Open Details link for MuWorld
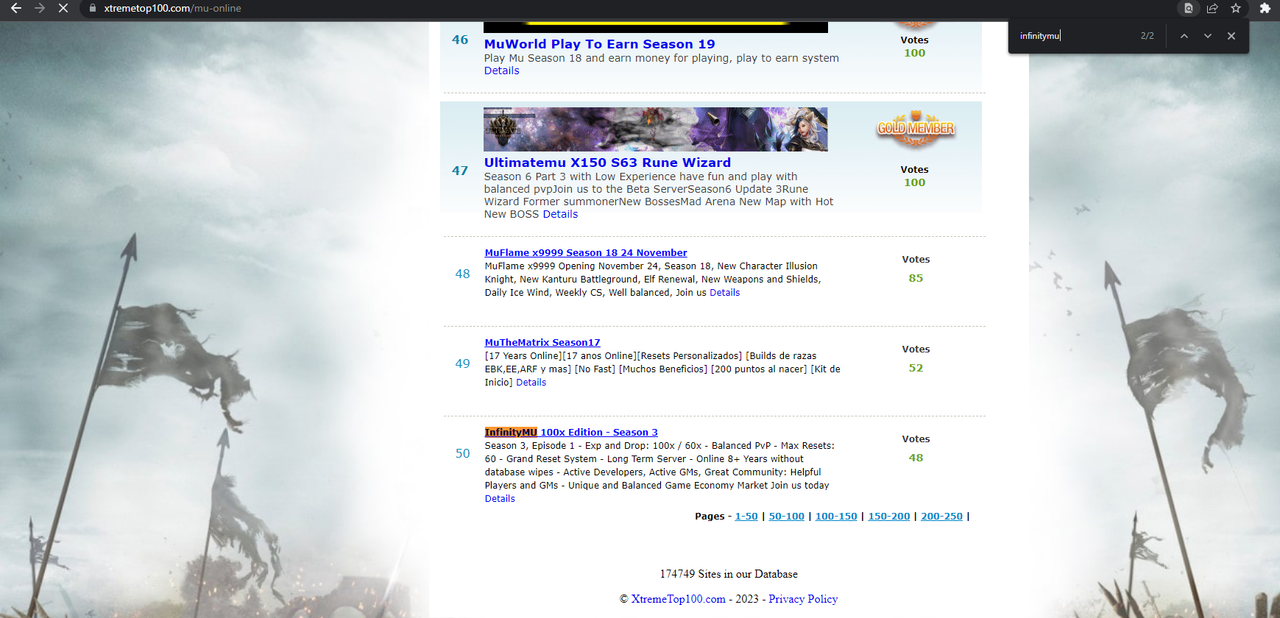1280x618 pixels. (x=502, y=71)
